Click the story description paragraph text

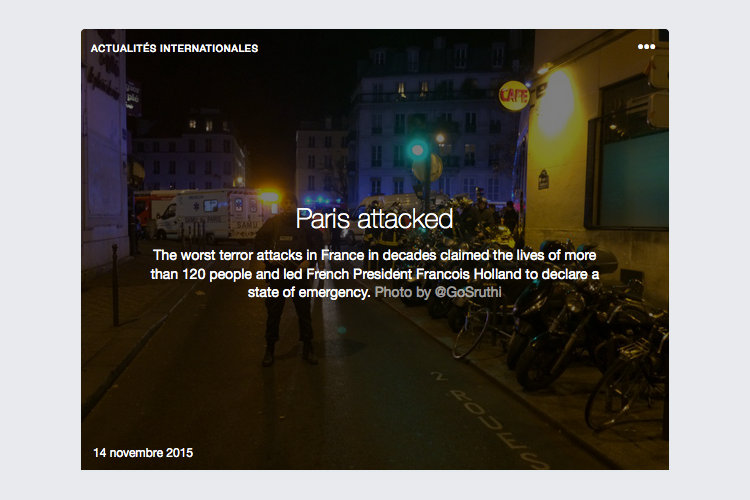click(x=375, y=274)
